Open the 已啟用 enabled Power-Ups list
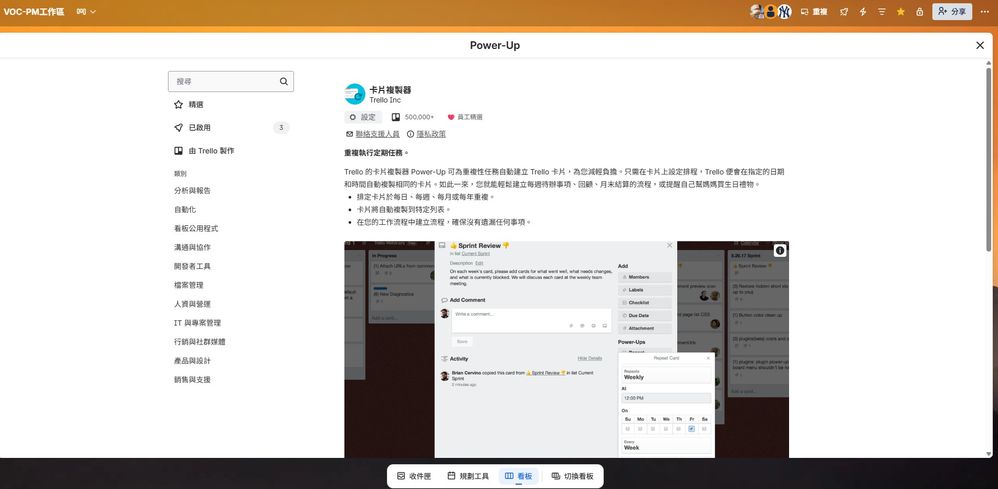The height and width of the screenshot is (489, 998). pos(230,127)
